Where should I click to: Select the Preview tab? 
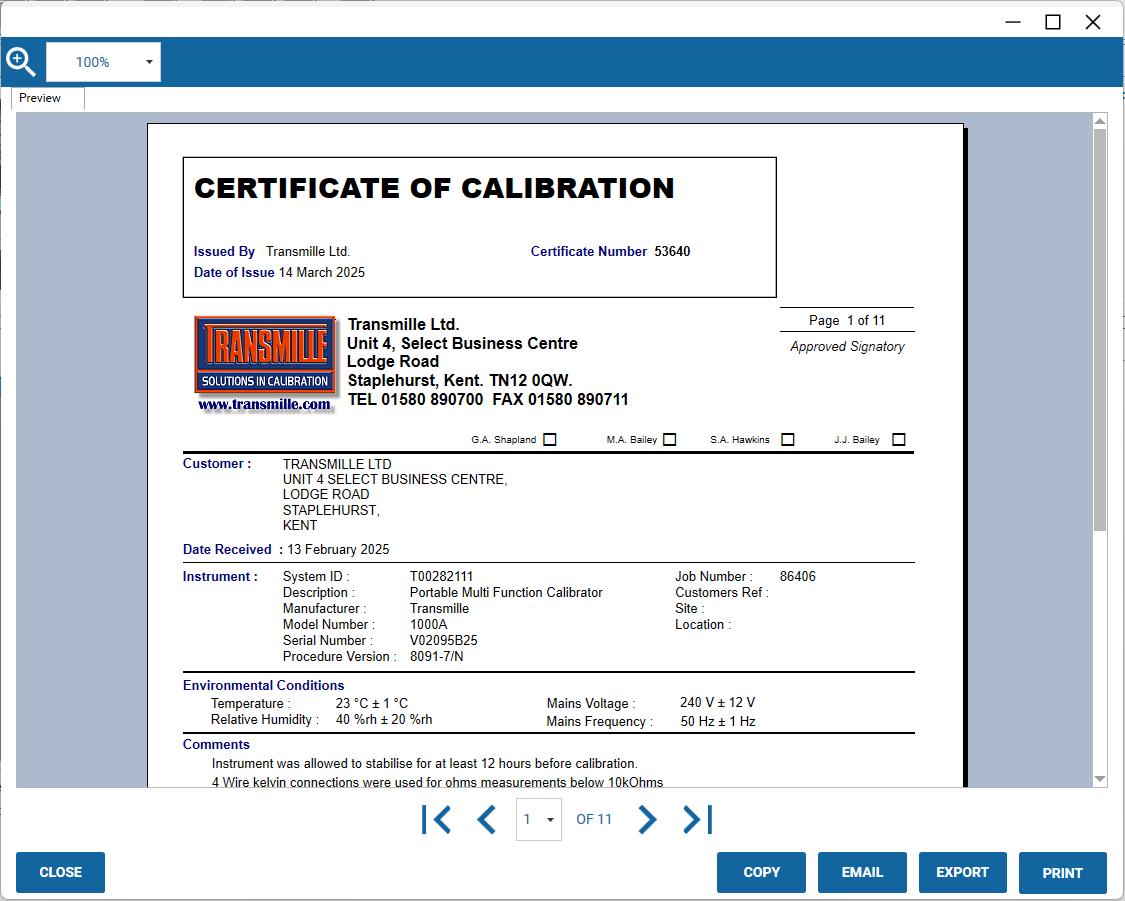tap(48, 98)
